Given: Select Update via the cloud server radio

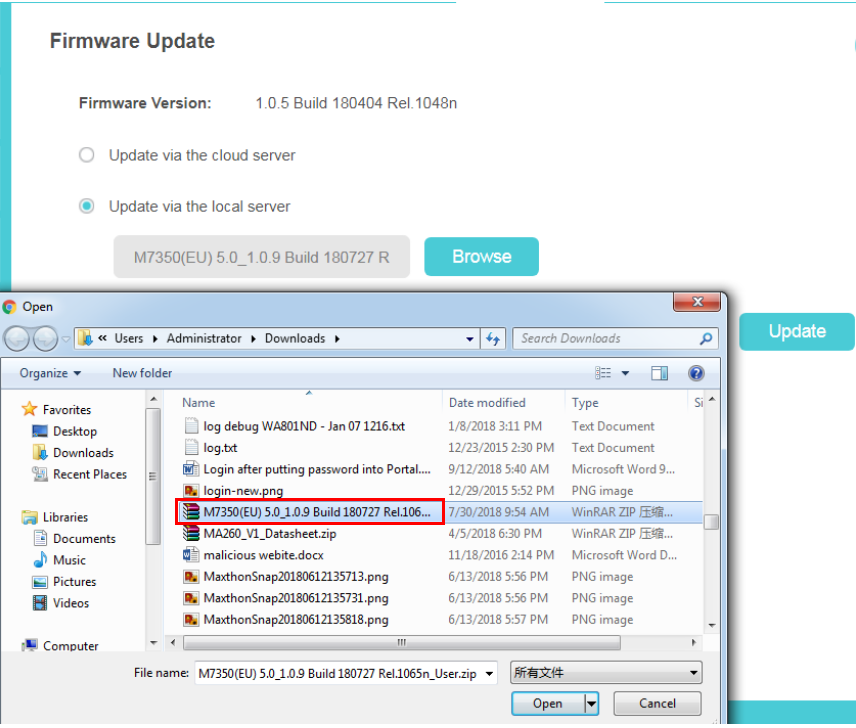Looking at the screenshot, I should (x=86, y=155).
